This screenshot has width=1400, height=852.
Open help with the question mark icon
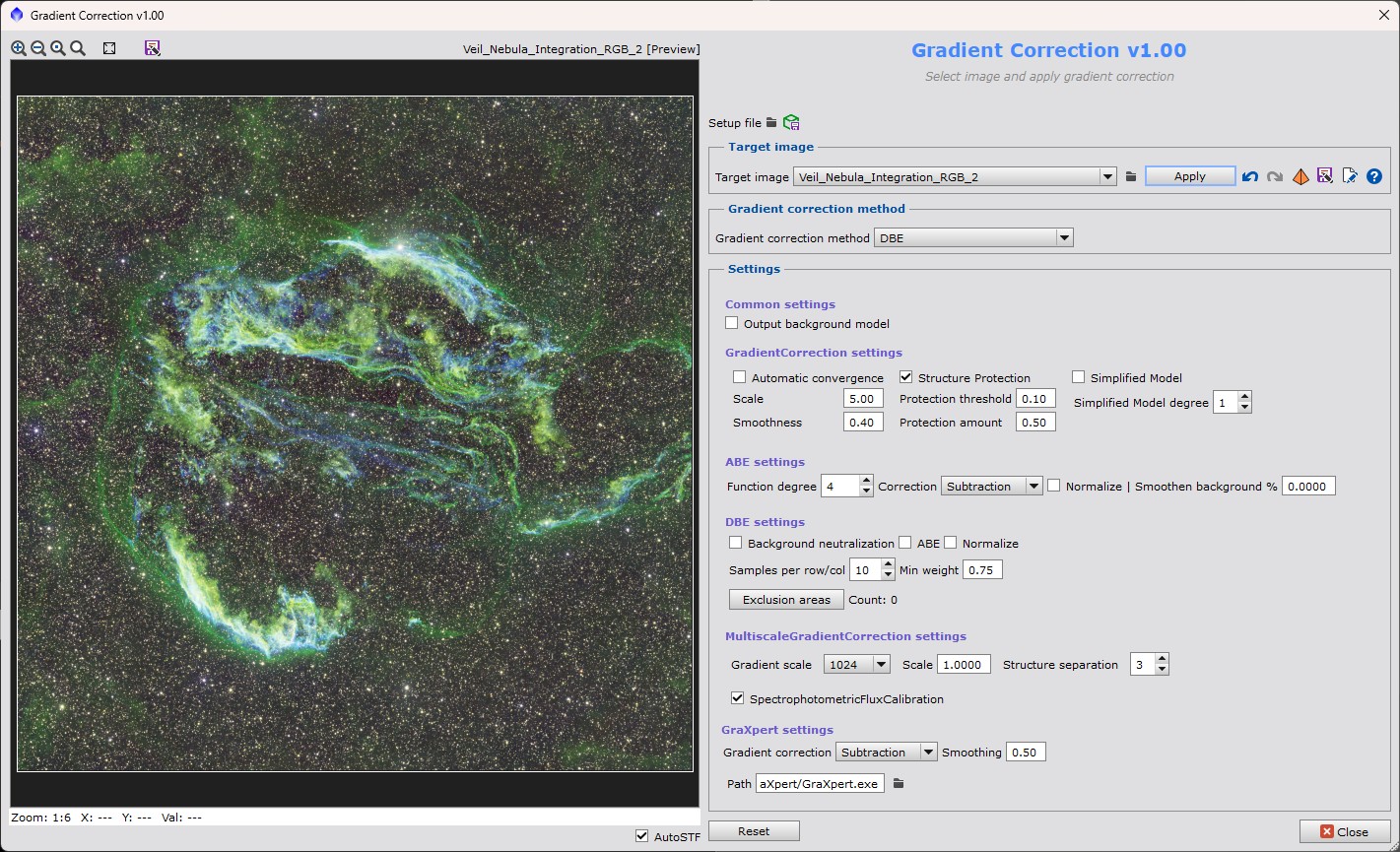point(1374,177)
